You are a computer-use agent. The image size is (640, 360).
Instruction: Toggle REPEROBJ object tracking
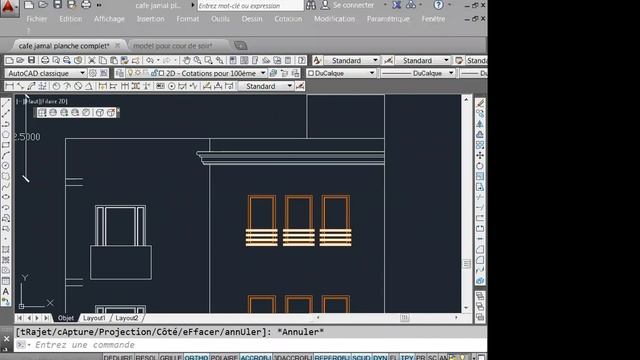[x=331, y=357]
